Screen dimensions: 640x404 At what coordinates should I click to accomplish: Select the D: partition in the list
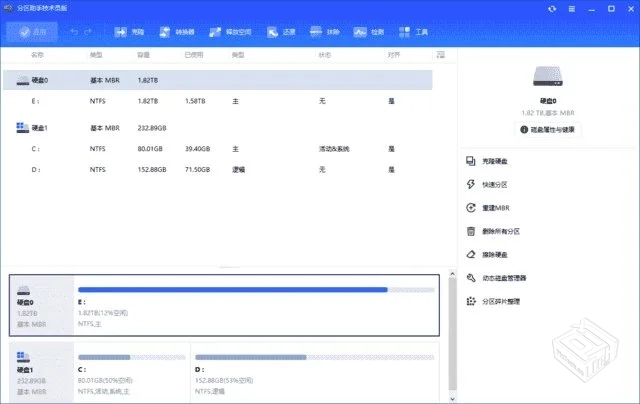coord(218,169)
